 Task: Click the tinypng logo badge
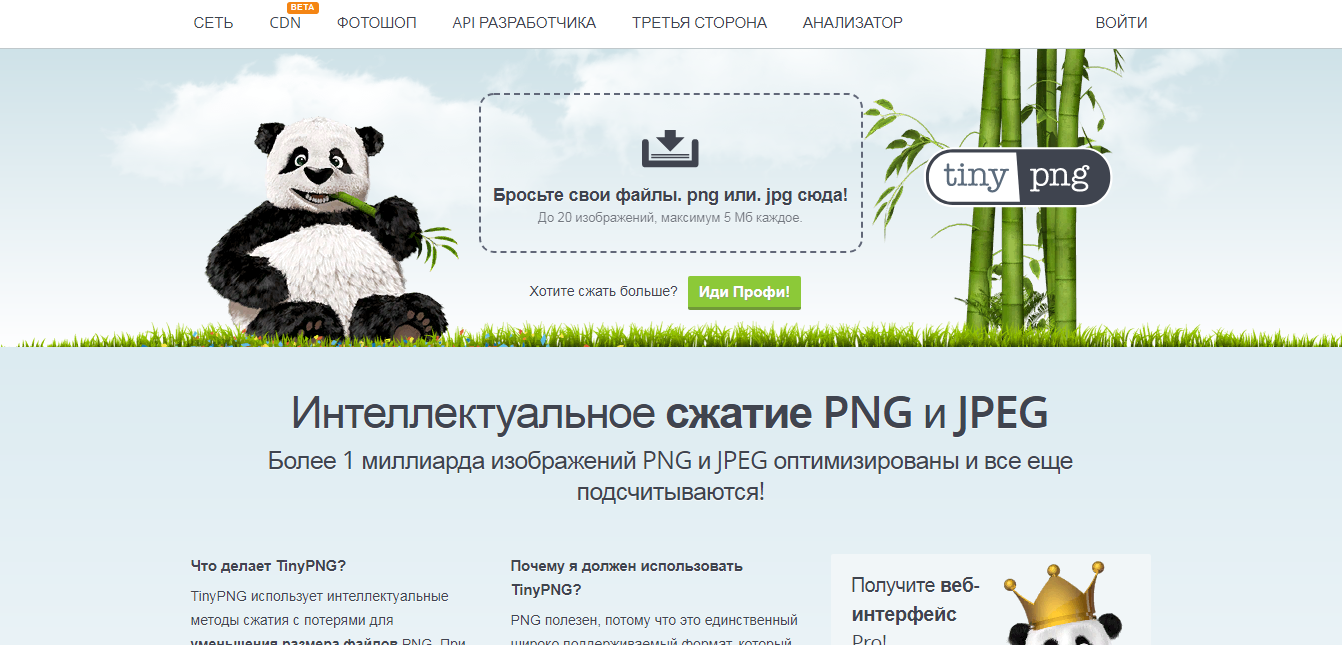click(1018, 178)
